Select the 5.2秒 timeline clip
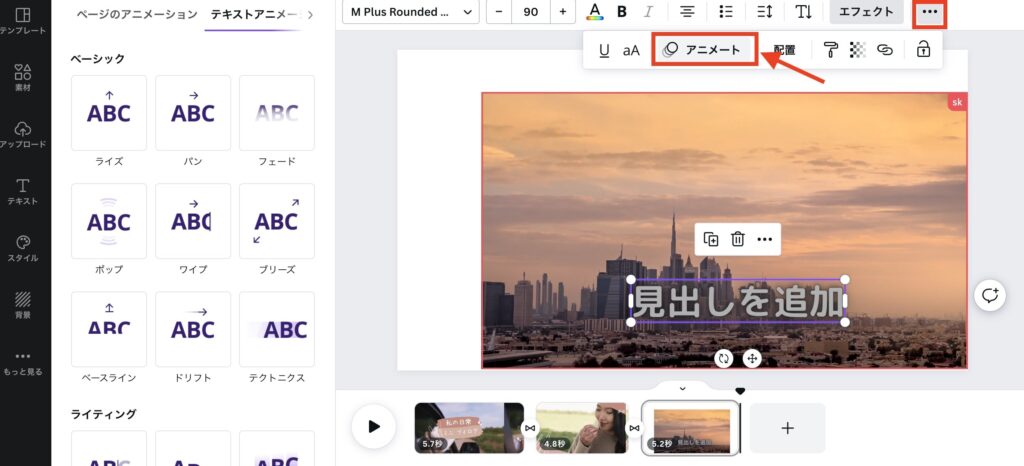Viewport: 1024px width, 466px height. 691,428
